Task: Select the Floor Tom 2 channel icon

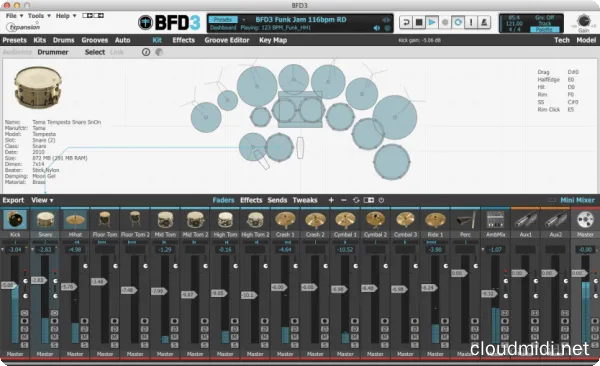Action: click(135, 220)
